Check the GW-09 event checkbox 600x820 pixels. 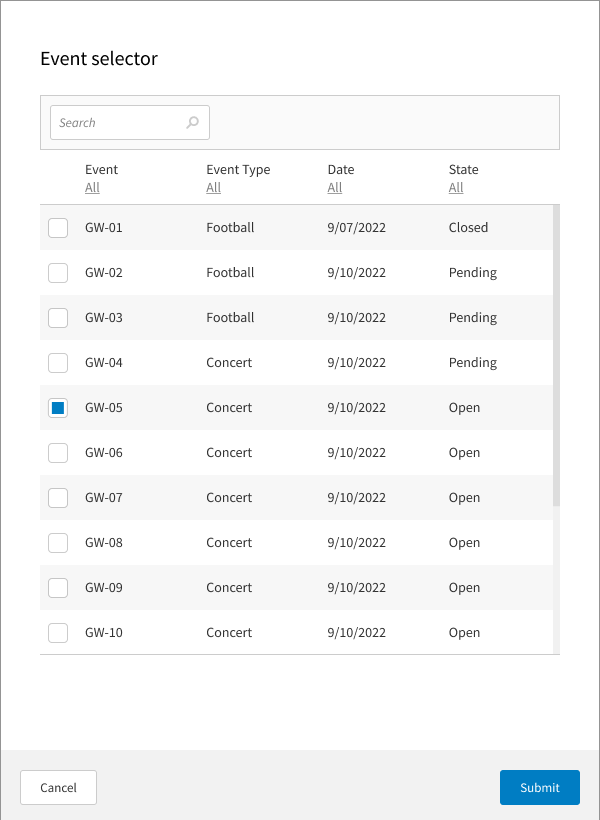coord(57,587)
